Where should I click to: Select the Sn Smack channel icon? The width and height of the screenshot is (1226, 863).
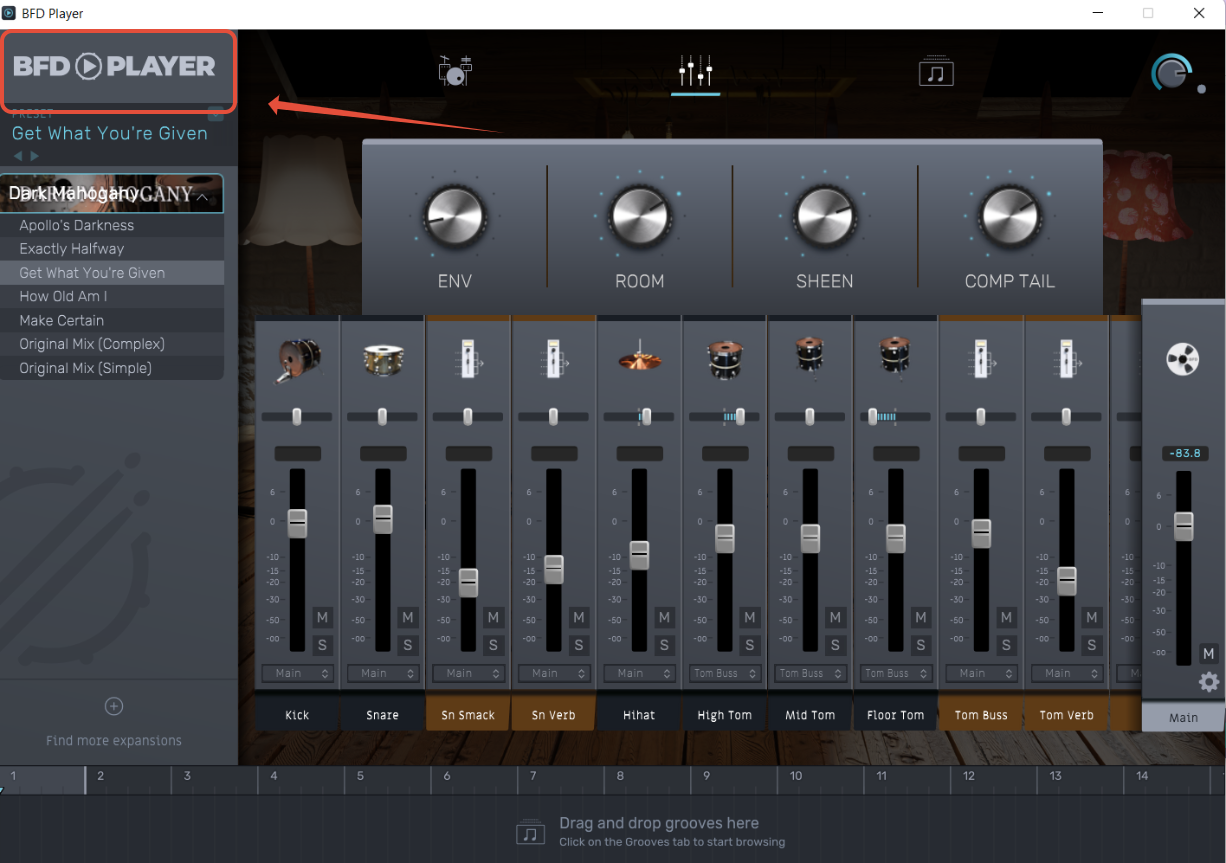point(469,360)
